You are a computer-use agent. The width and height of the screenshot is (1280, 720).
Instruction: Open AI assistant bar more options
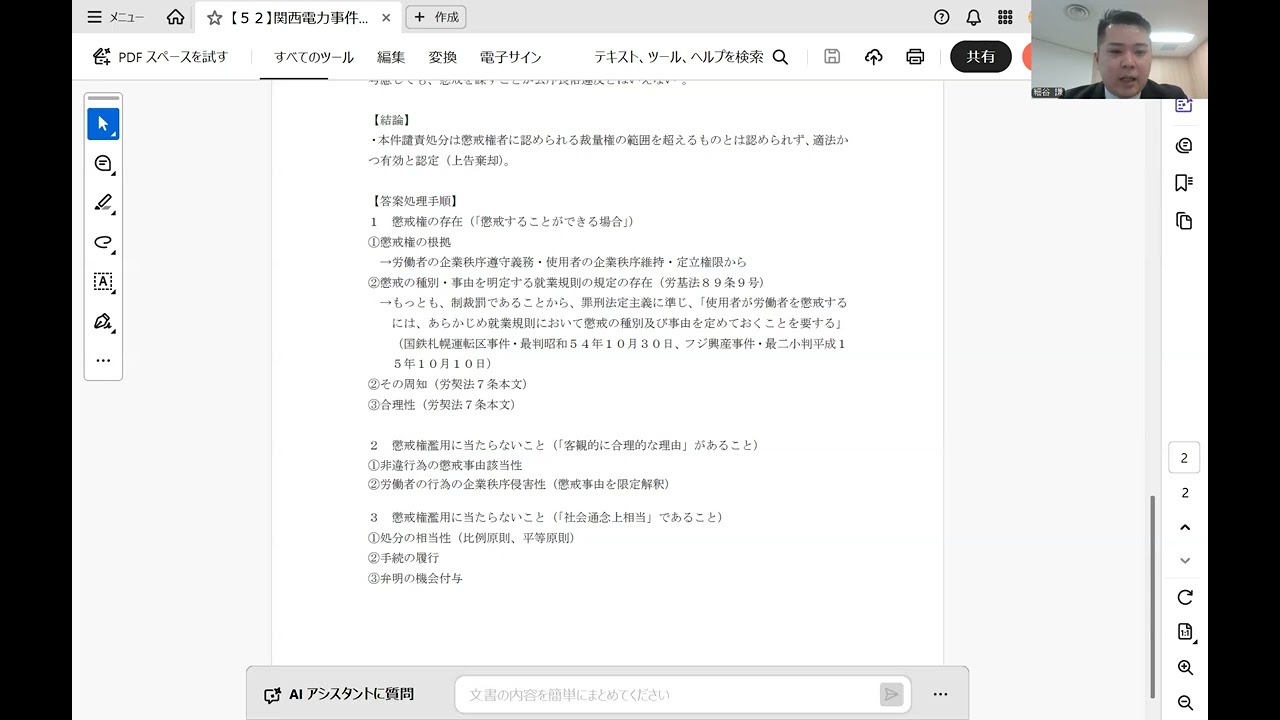[x=940, y=694]
